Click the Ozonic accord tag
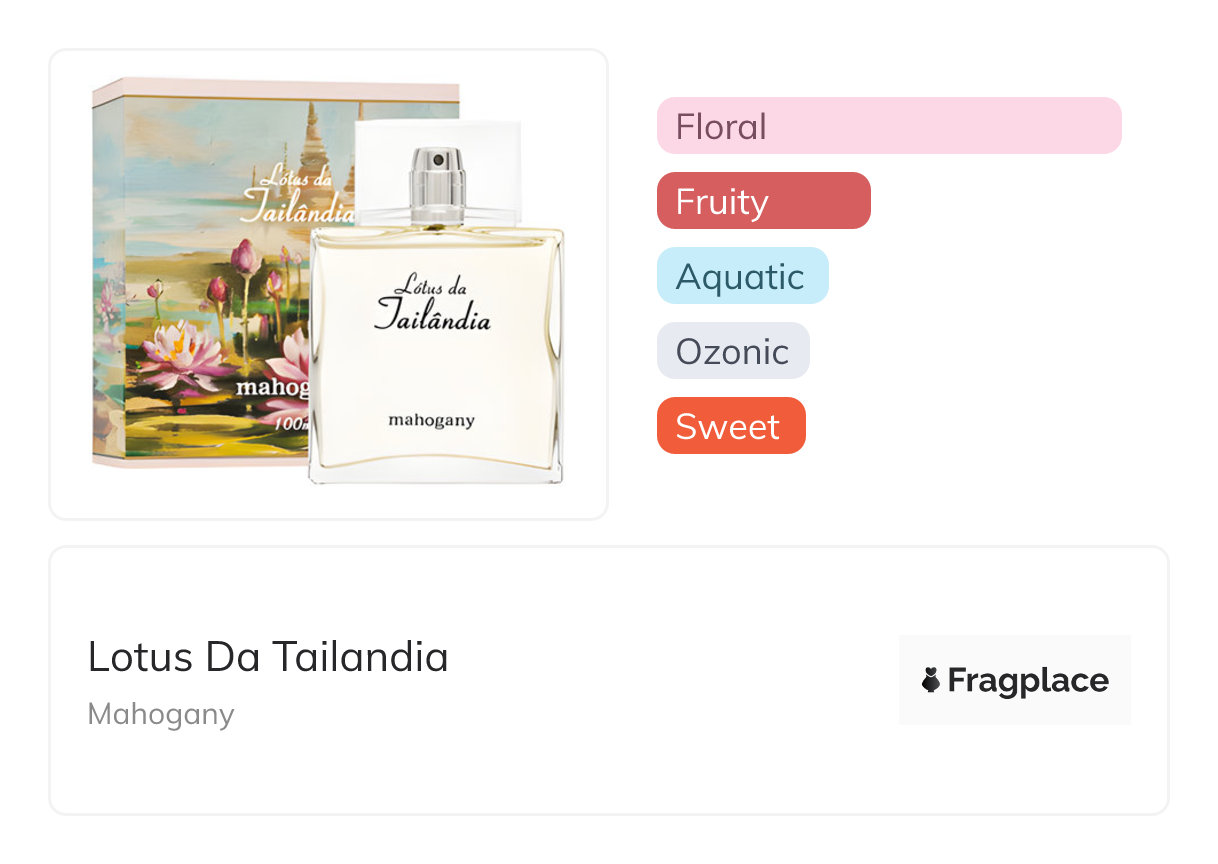Image resolution: width=1218 pixels, height=864 pixels. (x=733, y=351)
